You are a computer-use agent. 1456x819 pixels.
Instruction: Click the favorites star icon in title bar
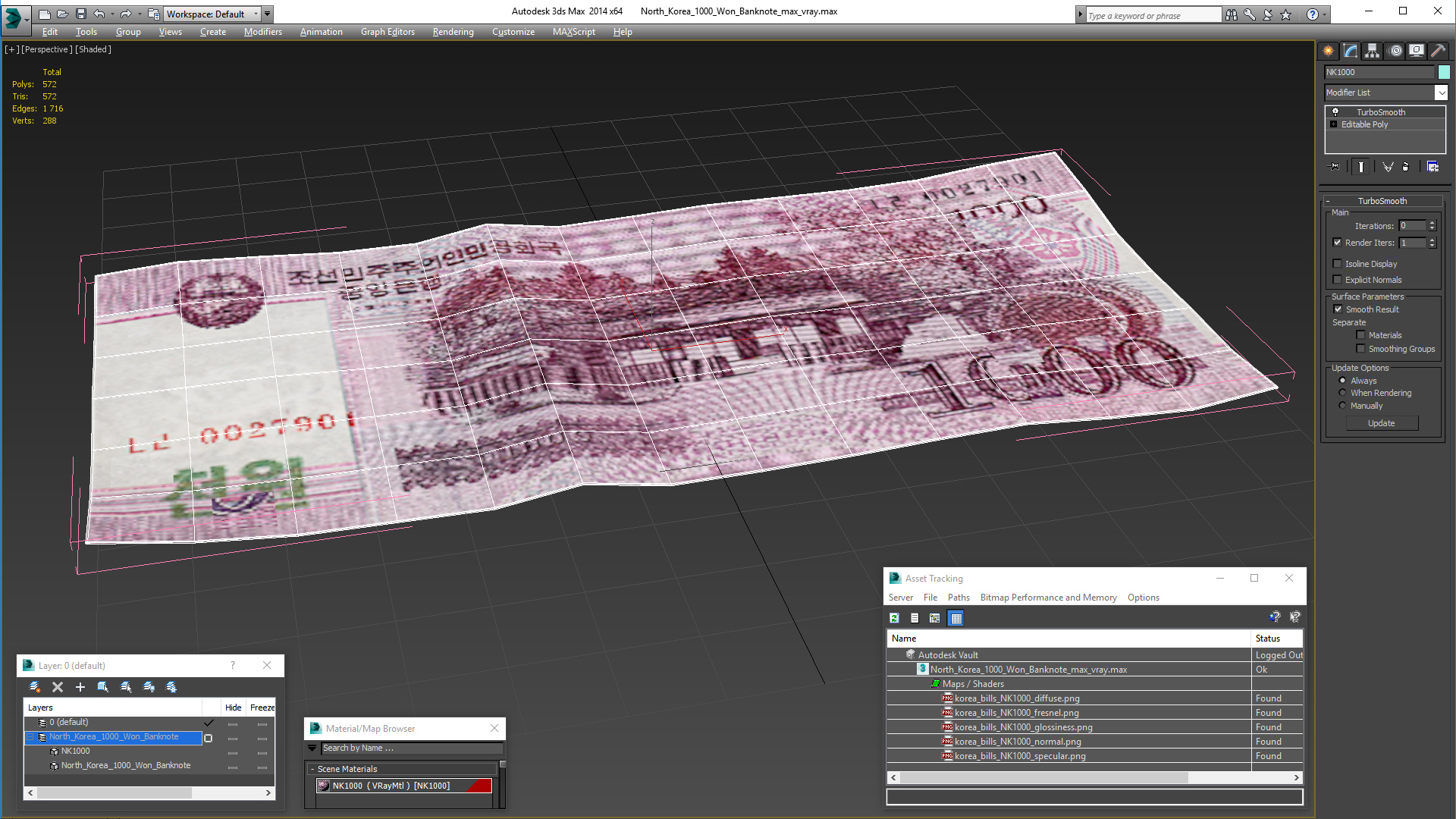pos(1285,14)
